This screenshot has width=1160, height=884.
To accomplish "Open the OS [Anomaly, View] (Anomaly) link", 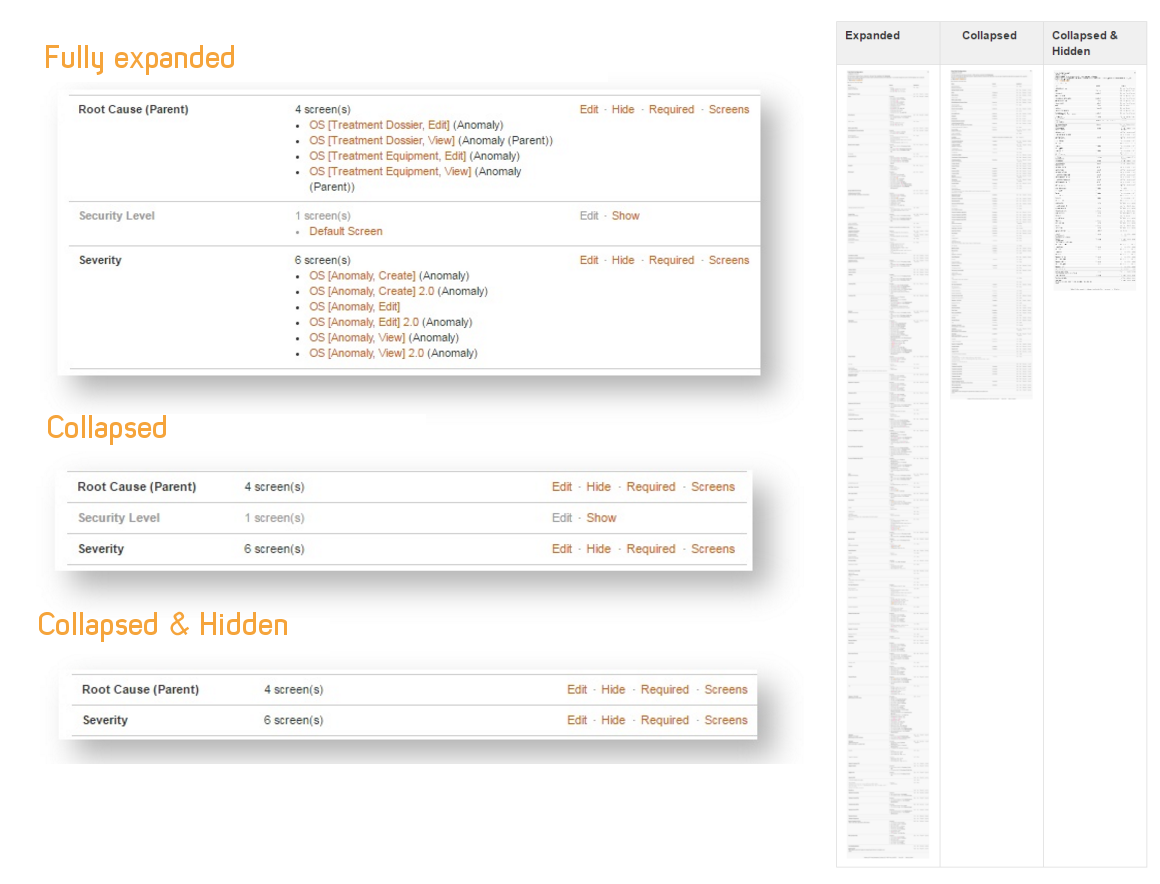I will (357, 338).
